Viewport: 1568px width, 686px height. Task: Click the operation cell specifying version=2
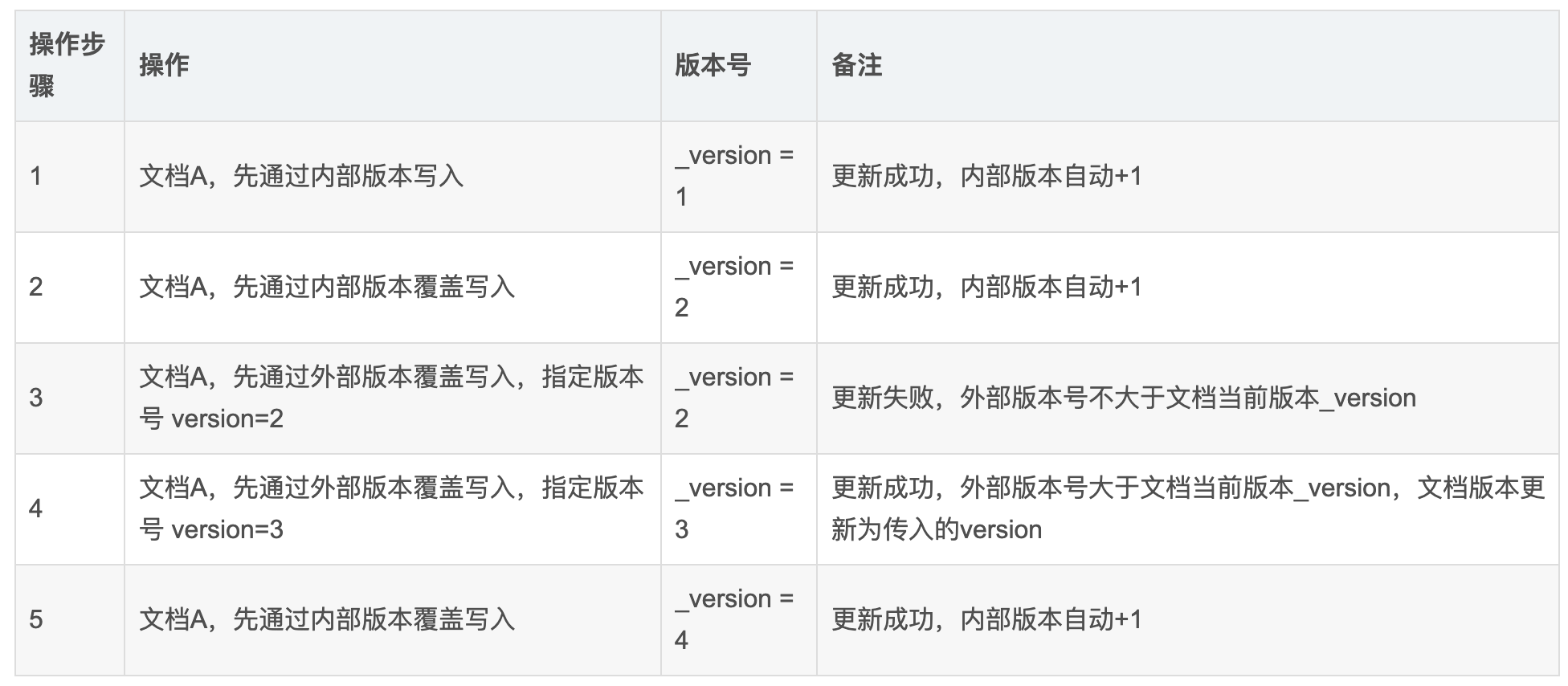click(391, 398)
